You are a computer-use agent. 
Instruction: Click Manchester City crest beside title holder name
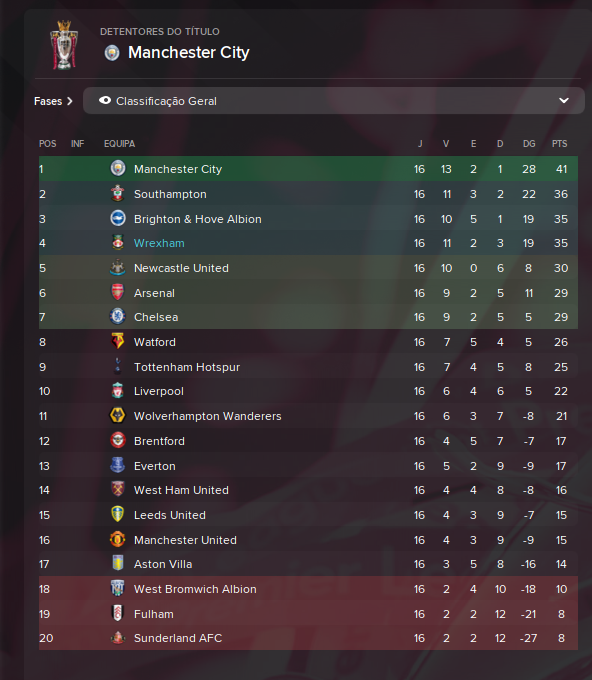[112, 53]
